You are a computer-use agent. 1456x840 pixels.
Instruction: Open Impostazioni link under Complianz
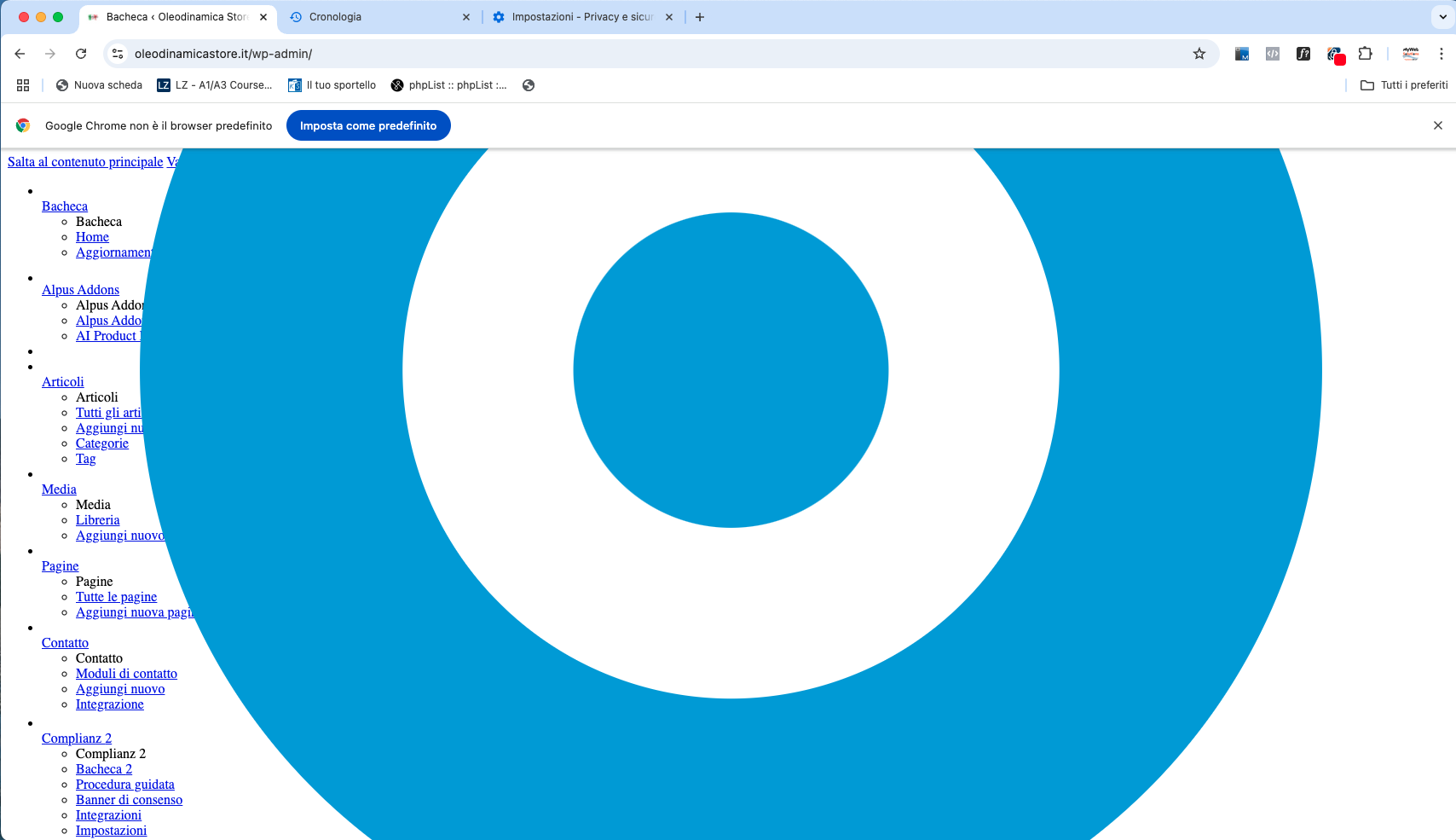111,831
